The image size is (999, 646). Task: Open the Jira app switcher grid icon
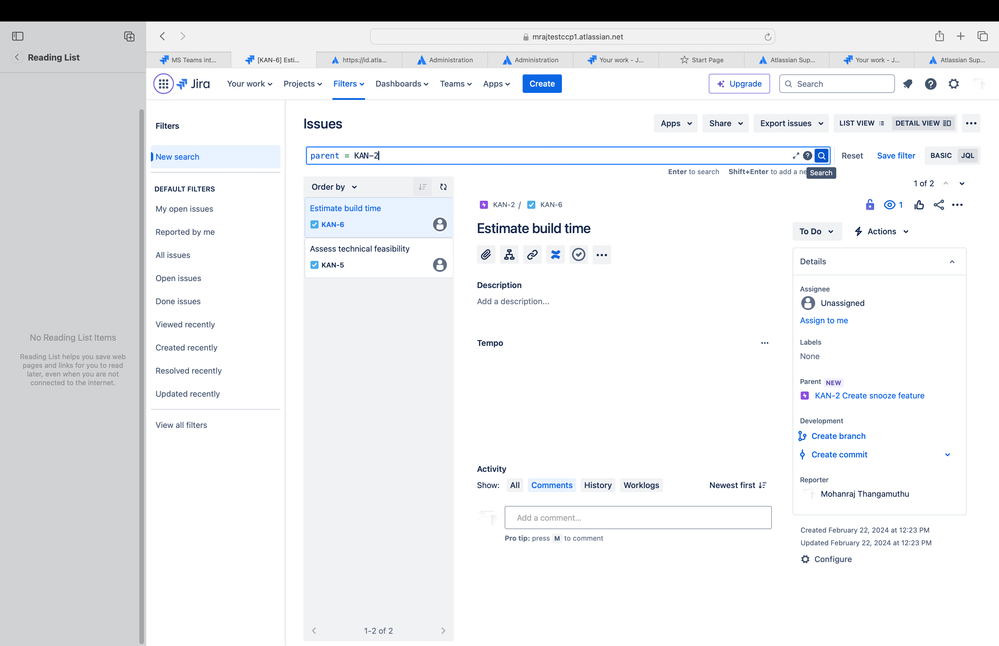163,83
